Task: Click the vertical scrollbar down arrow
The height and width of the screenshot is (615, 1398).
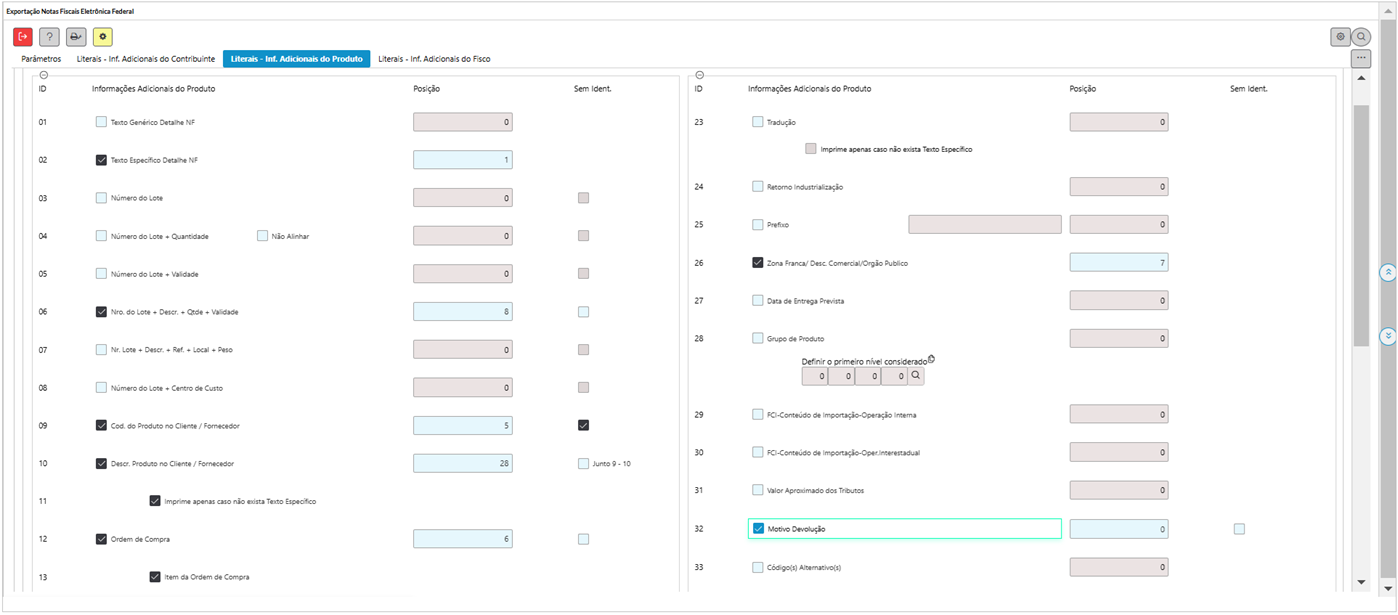Action: tap(1360, 582)
